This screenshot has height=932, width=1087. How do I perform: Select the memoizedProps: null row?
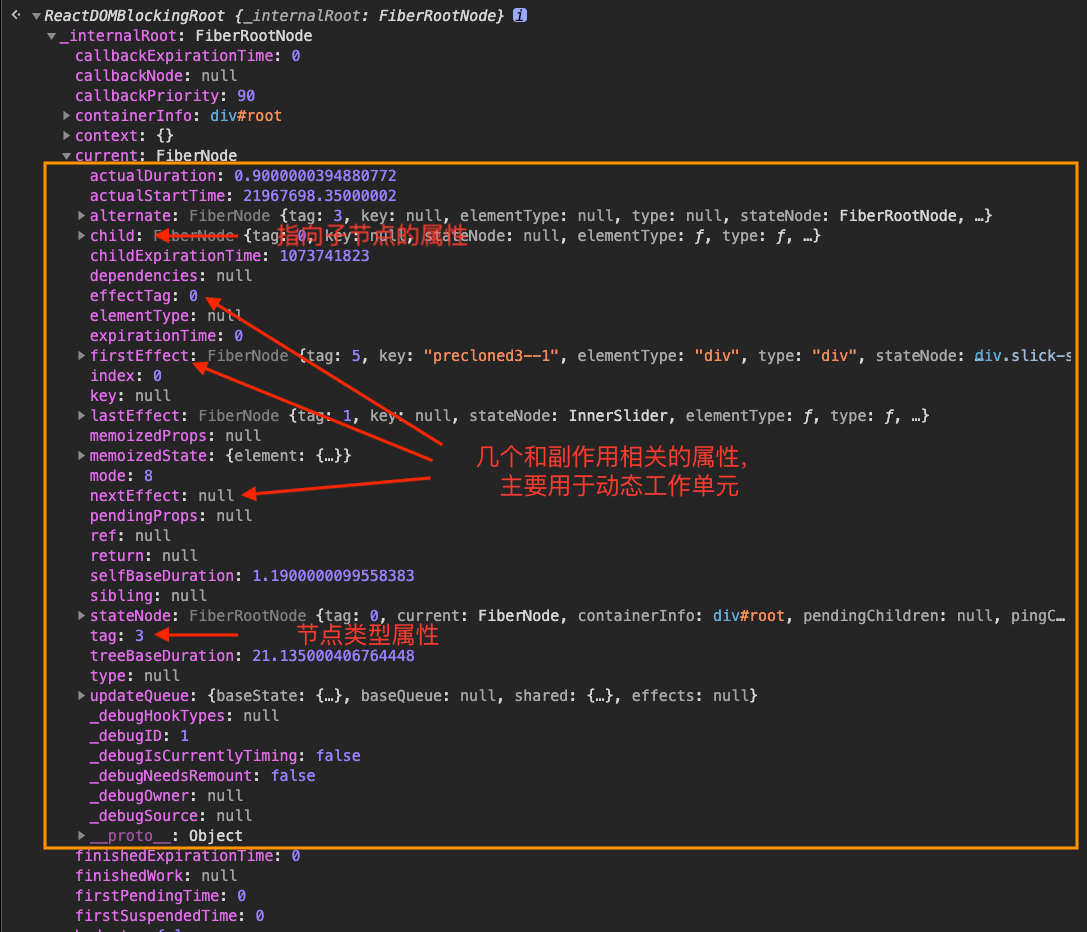click(175, 436)
